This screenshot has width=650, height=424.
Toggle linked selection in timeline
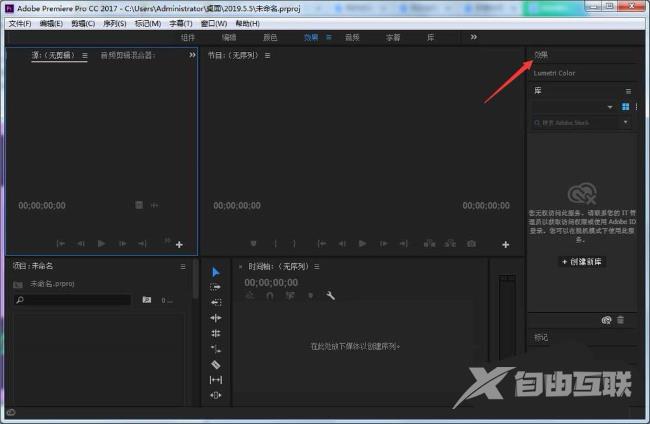[x=290, y=296]
